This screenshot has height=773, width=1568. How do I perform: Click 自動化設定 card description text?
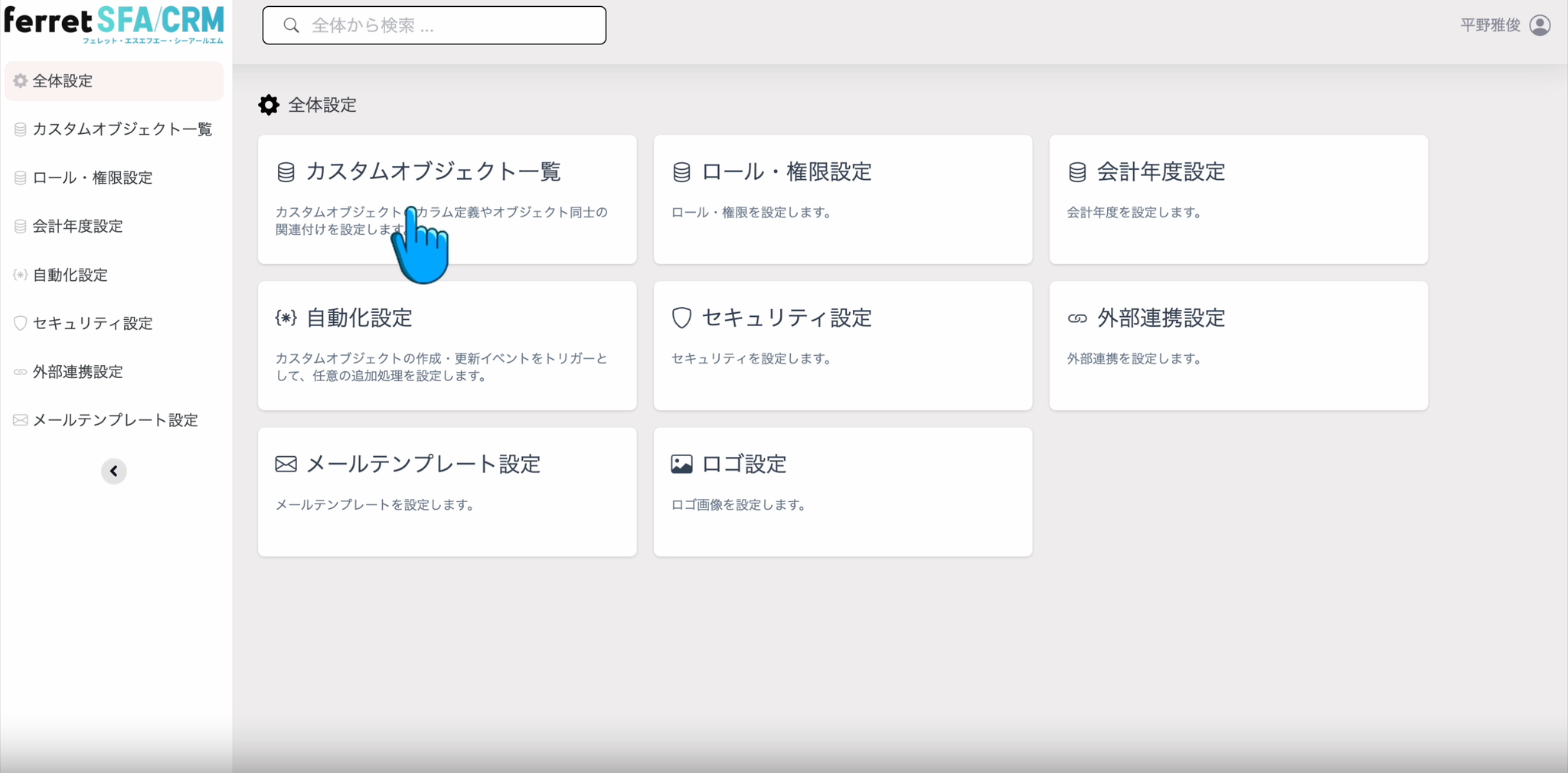point(442,367)
